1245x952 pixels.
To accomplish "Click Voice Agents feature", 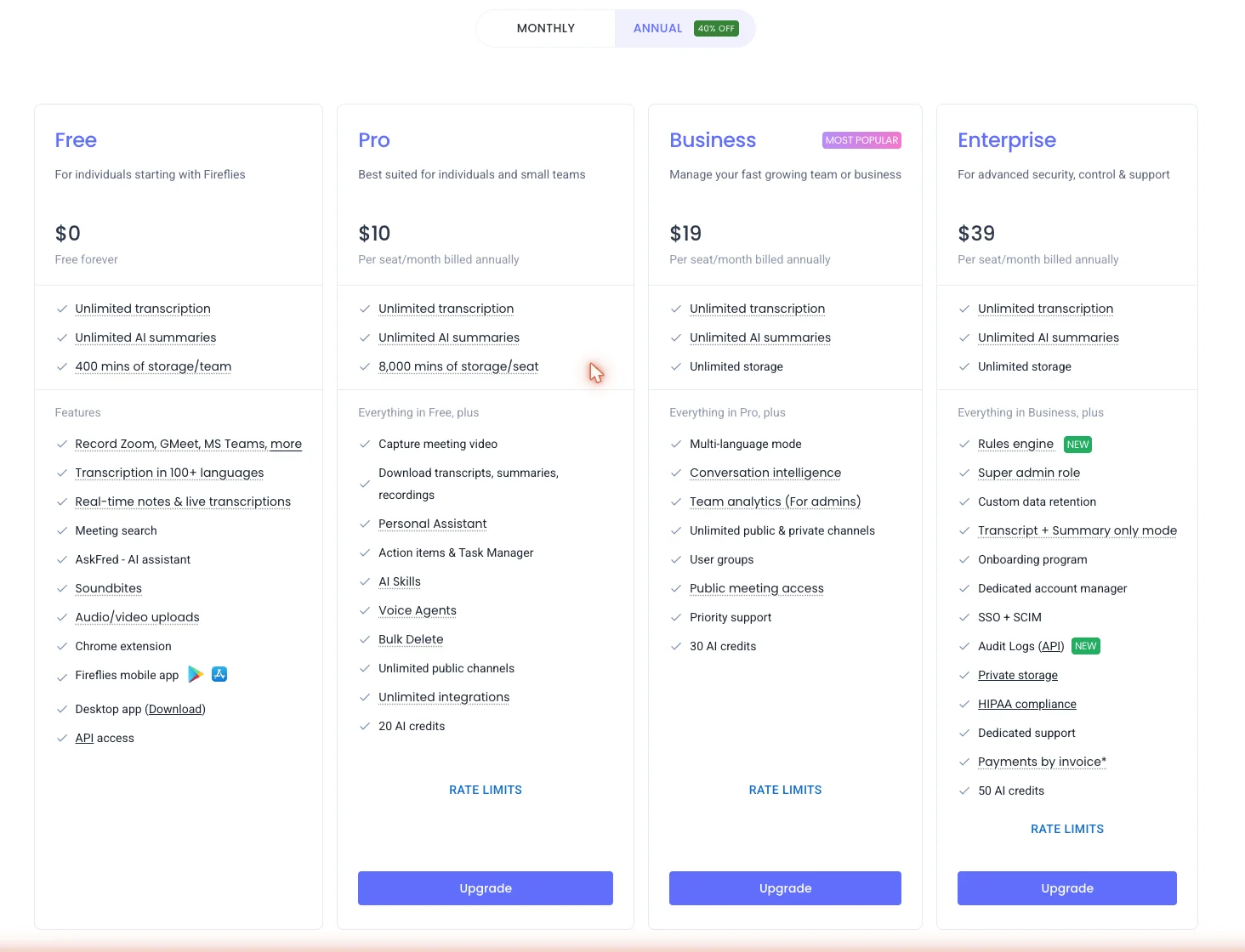I will point(418,610).
